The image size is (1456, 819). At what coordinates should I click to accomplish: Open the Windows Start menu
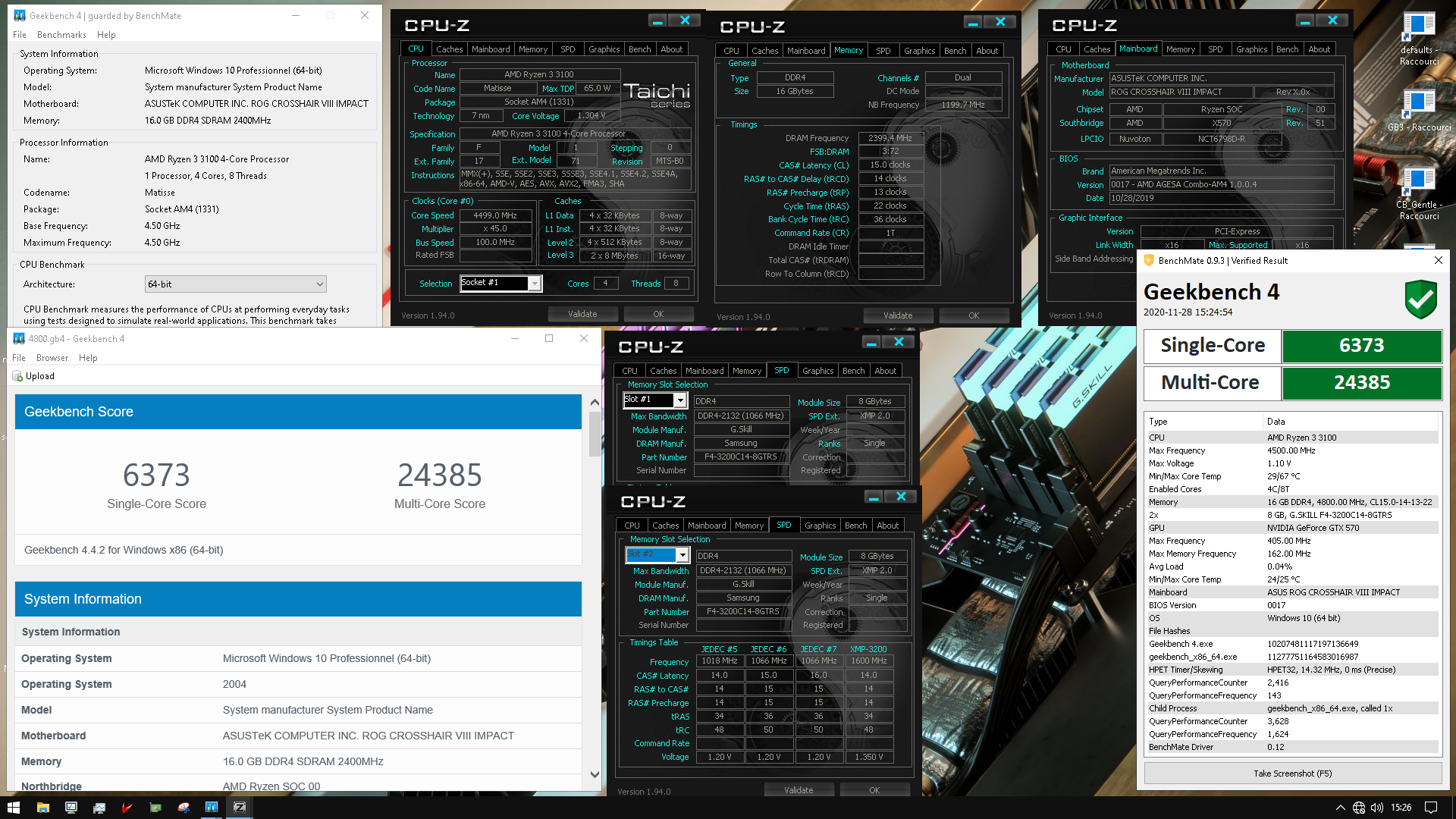[x=14, y=808]
